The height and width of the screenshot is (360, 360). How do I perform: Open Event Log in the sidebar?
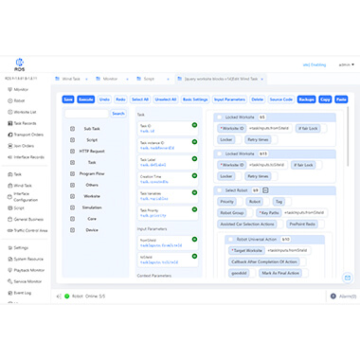click(20, 293)
